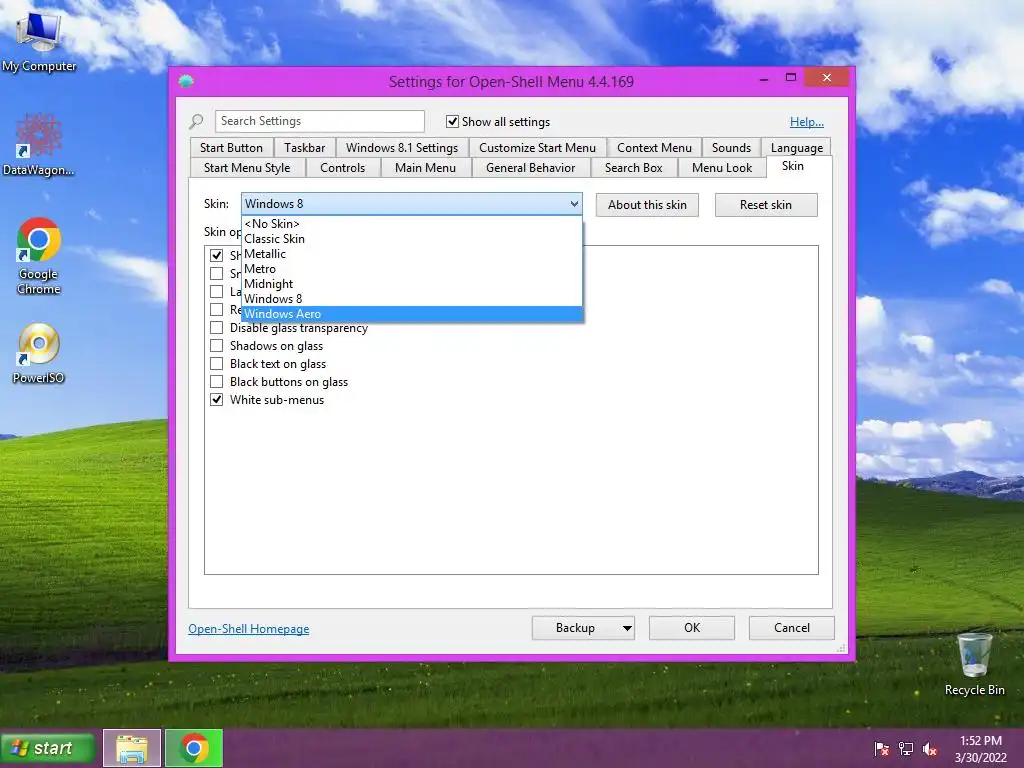This screenshot has height=768, width=1024.
Task: Switch to the Language tab
Action: coord(797,148)
